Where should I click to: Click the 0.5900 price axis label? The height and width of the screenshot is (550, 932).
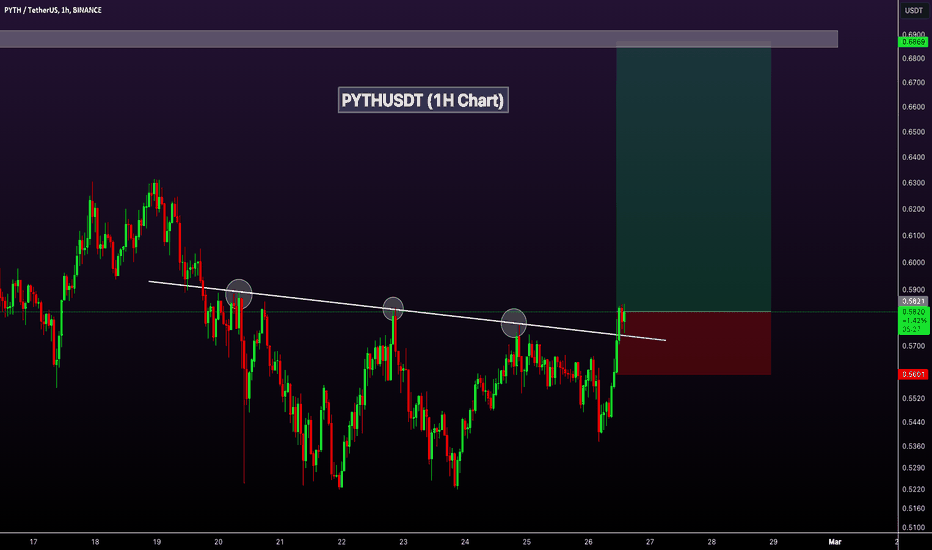(914, 290)
